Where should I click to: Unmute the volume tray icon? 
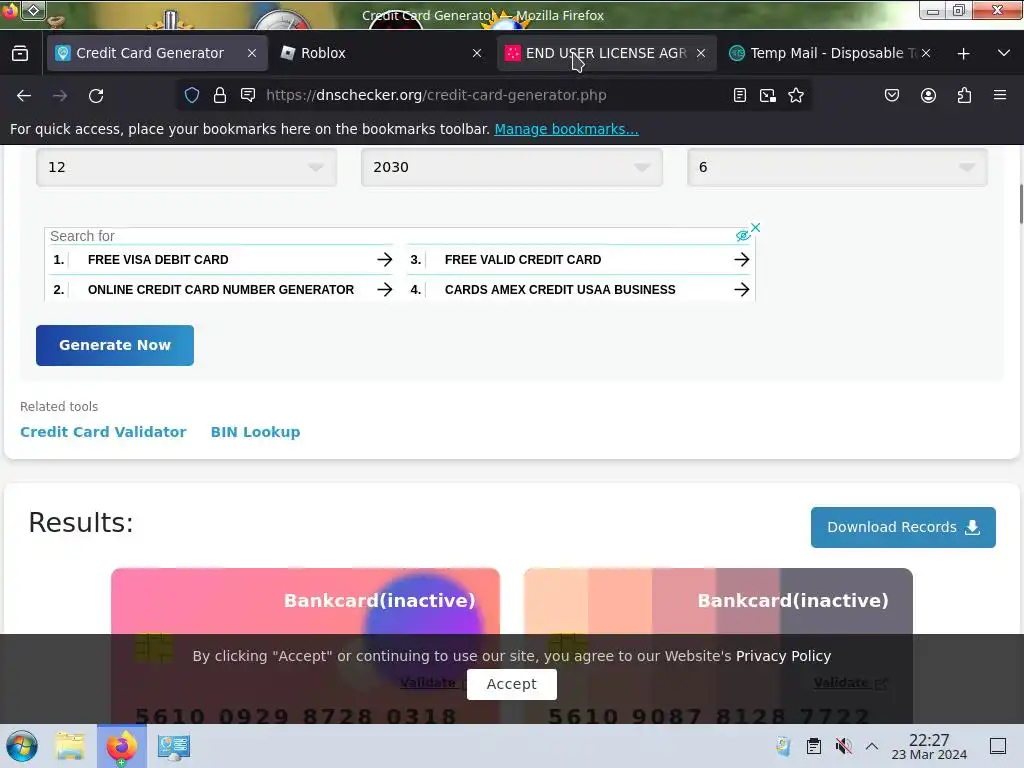click(844, 746)
